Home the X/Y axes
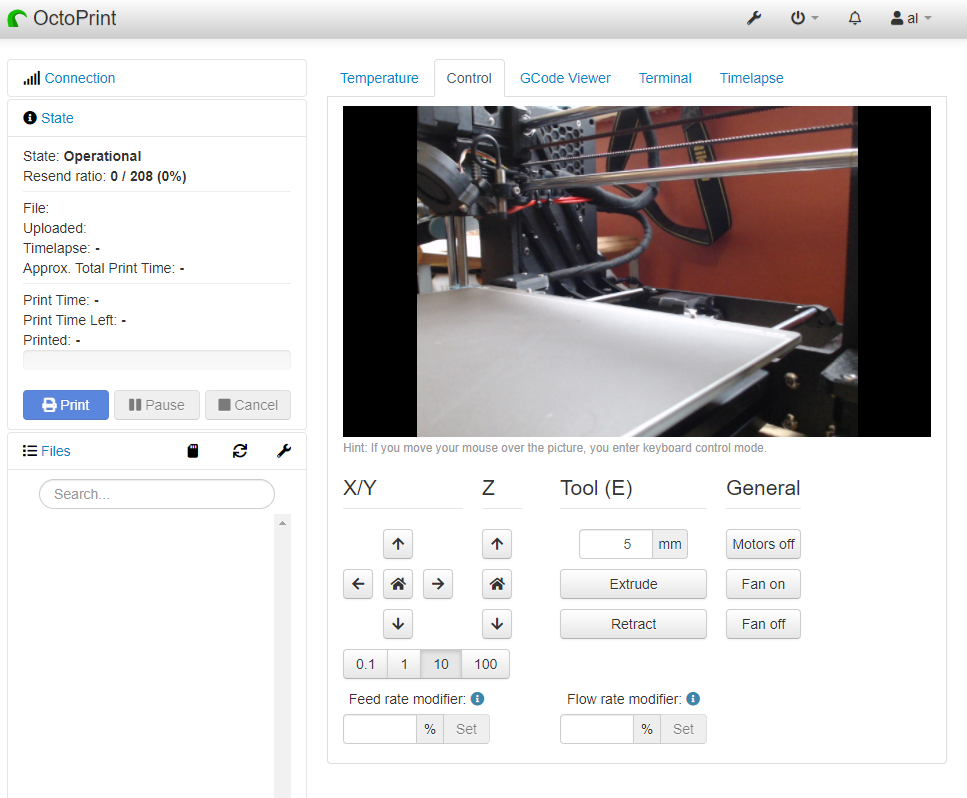The width and height of the screenshot is (967, 798). [x=398, y=584]
